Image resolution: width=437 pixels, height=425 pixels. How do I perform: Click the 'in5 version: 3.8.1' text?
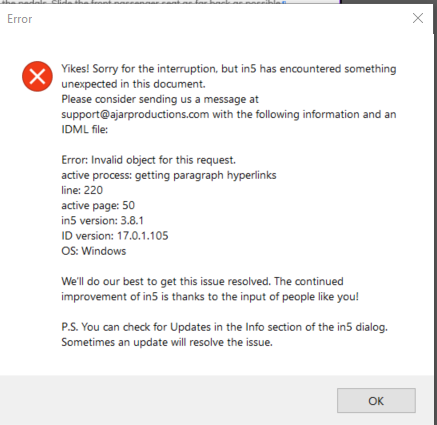pos(102,220)
